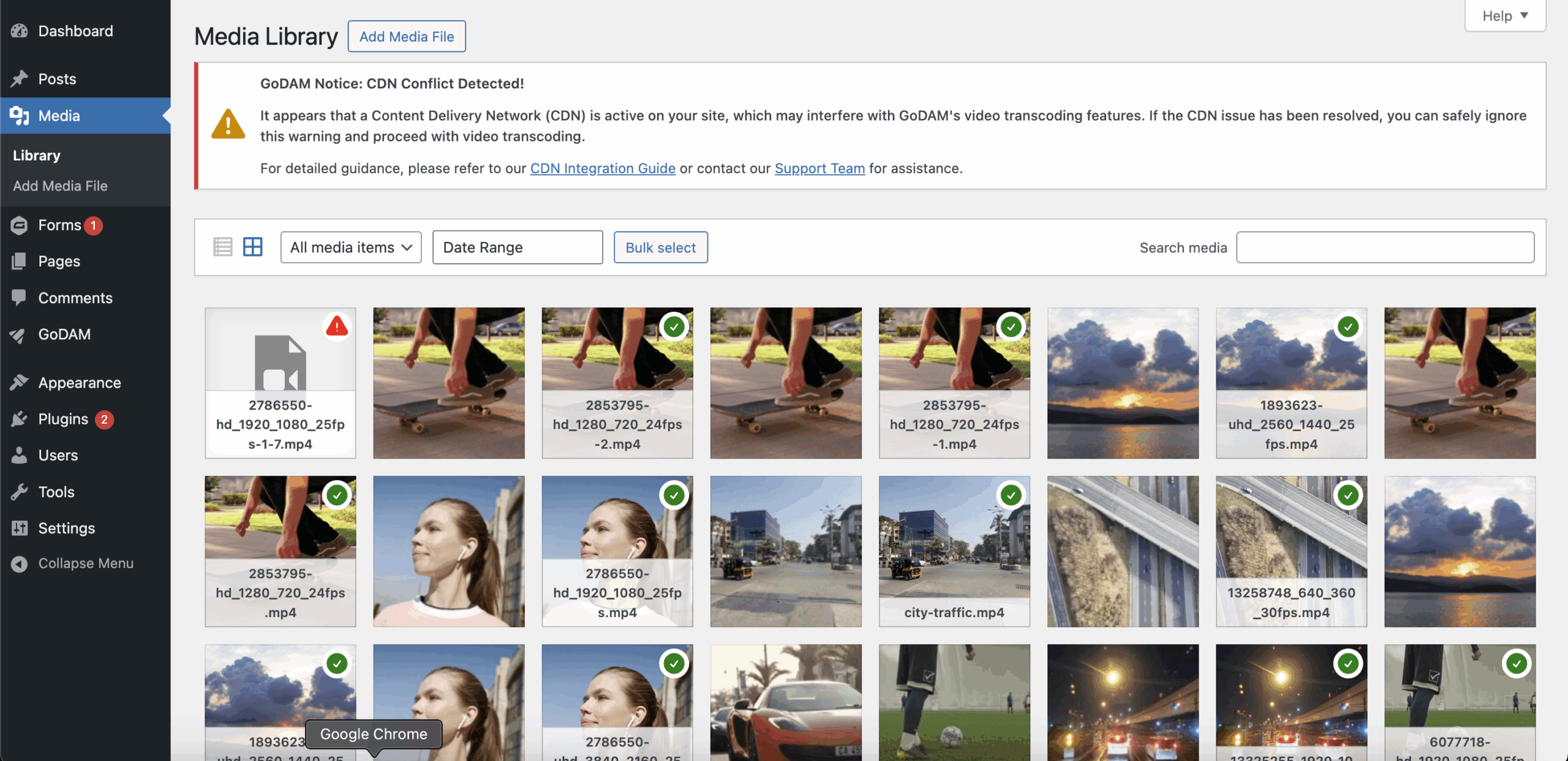Viewport: 1568px width, 761px height.
Task: Click red warning badge on 2786550 s-1-7.mp4
Action: [x=336, y=327]
